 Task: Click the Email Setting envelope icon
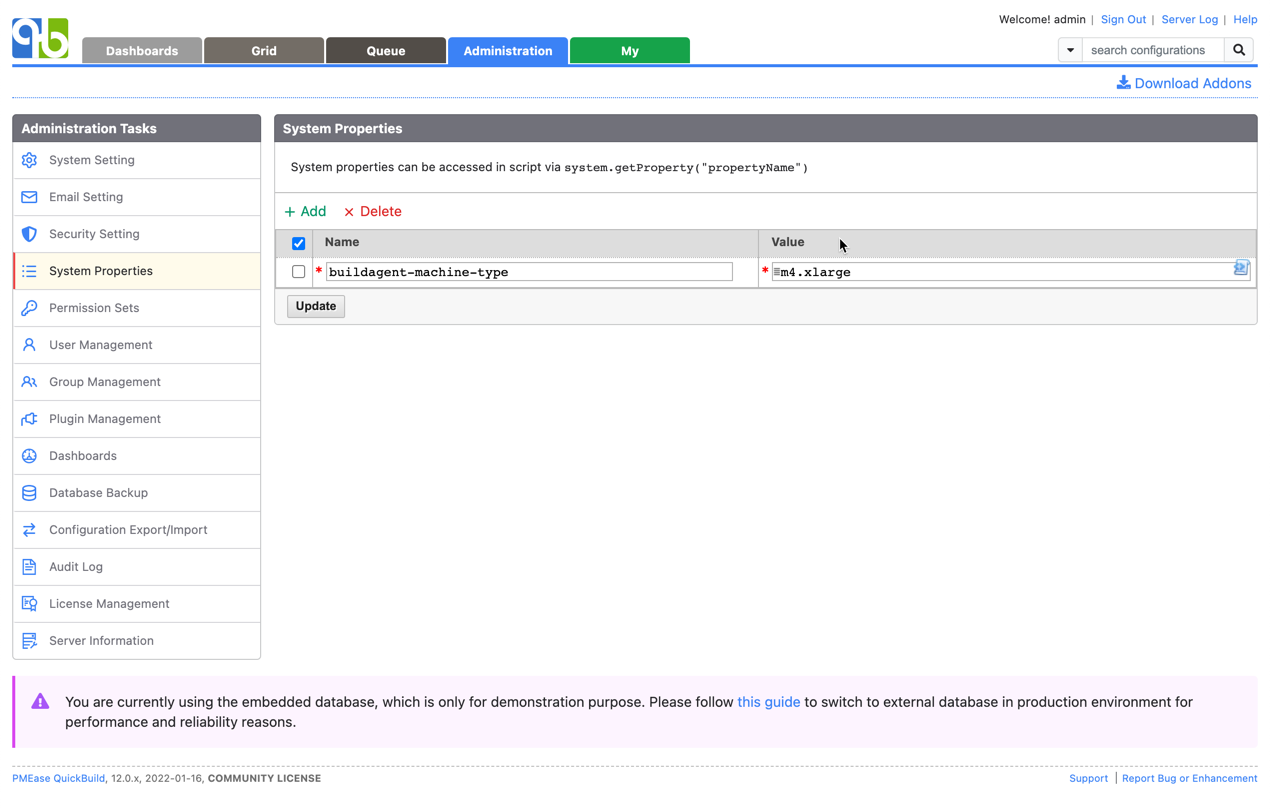[x=29, y=197]
